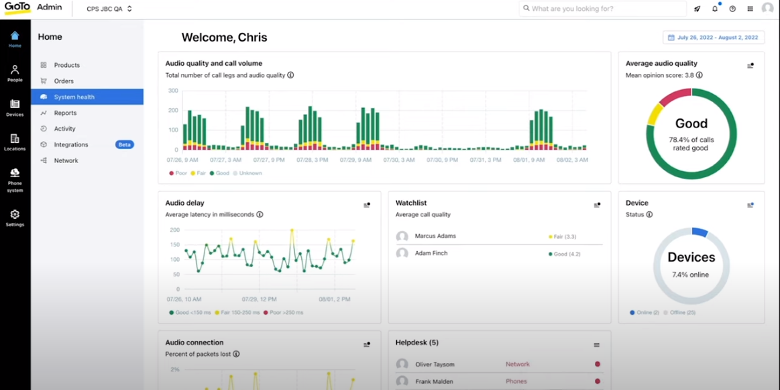Screen dimensions: 780x390
Task: Open Oliver Taysom helpdesk ticket
Action: (x=499, y=364)
